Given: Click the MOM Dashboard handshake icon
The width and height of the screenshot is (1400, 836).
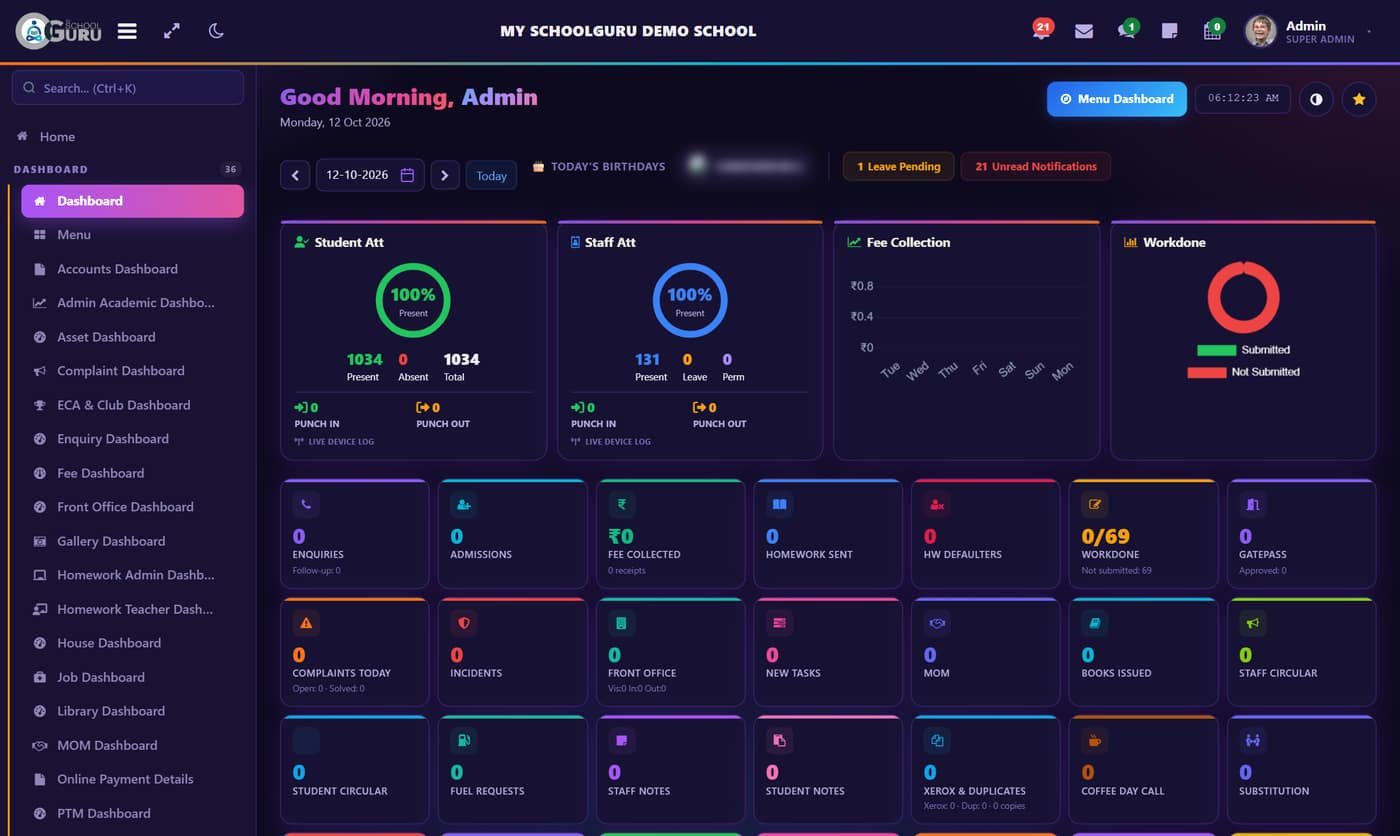Looking at the screenshot, I should pyautogui.click(x=40, y=745).
